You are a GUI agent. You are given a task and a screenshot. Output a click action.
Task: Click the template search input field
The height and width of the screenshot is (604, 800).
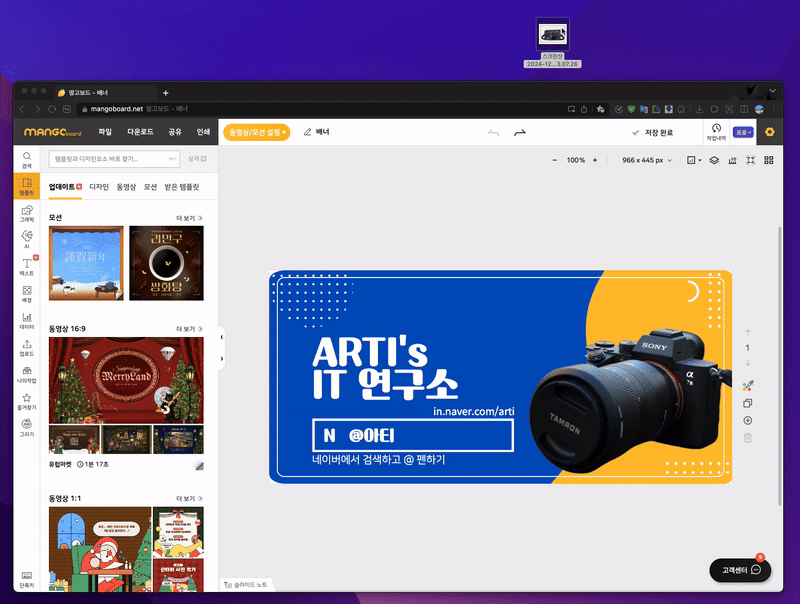(x=114, y=159)
